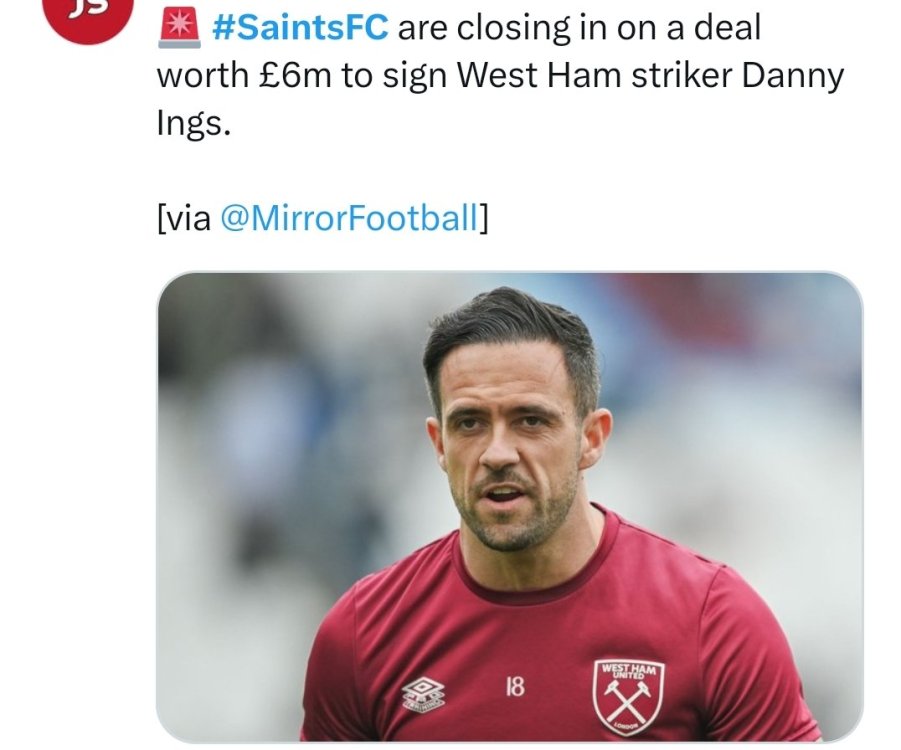Click the "[via" text before the mention

[x=184, y=219]
